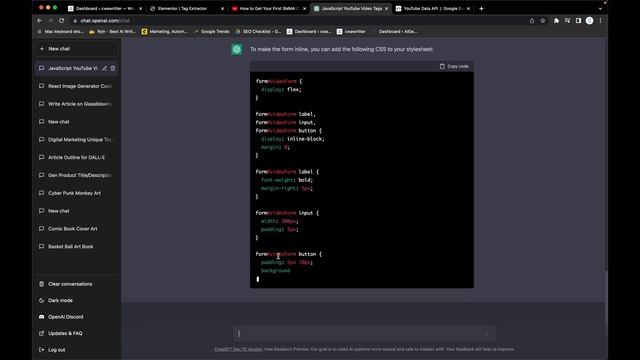
Task: Switch to Dashboard cwawriter browser tab
Action: 105,8
